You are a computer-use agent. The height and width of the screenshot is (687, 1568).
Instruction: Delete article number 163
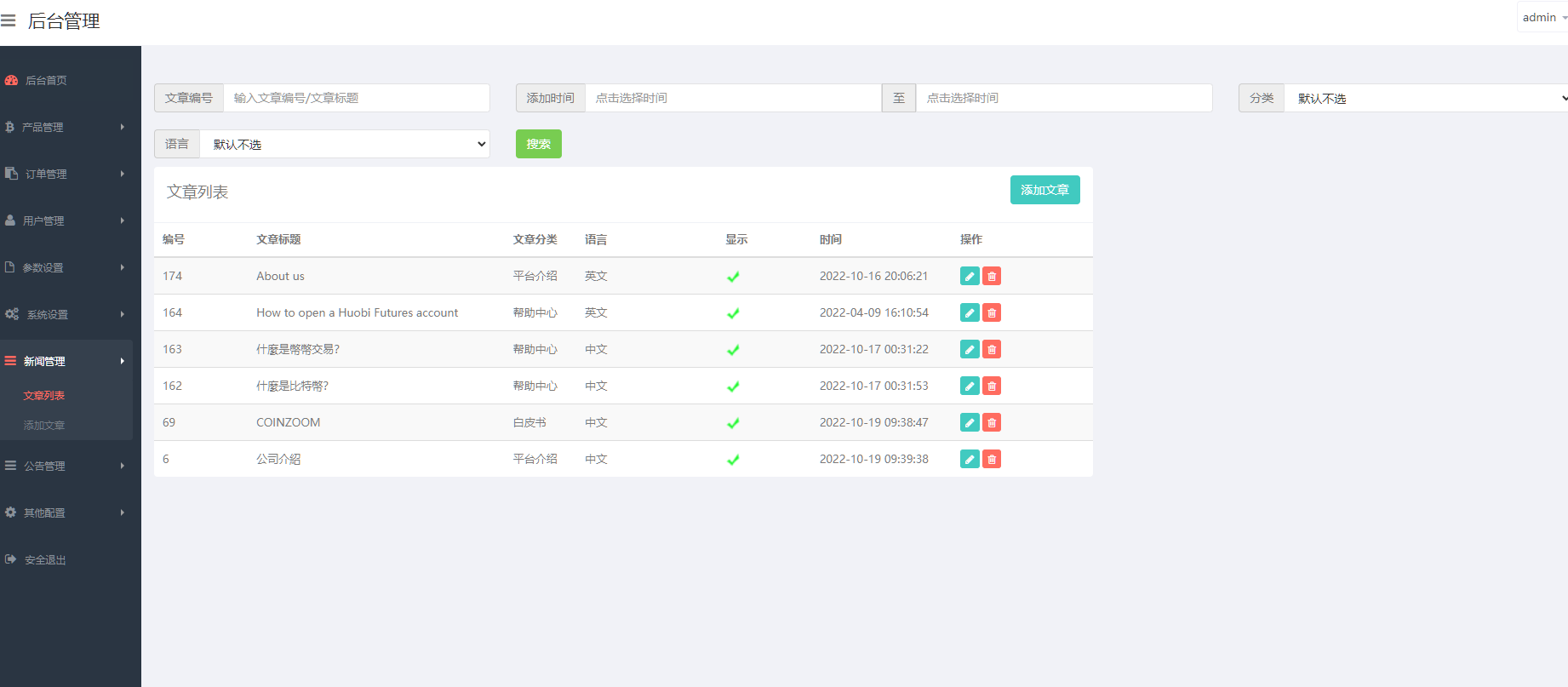(992, 349)
